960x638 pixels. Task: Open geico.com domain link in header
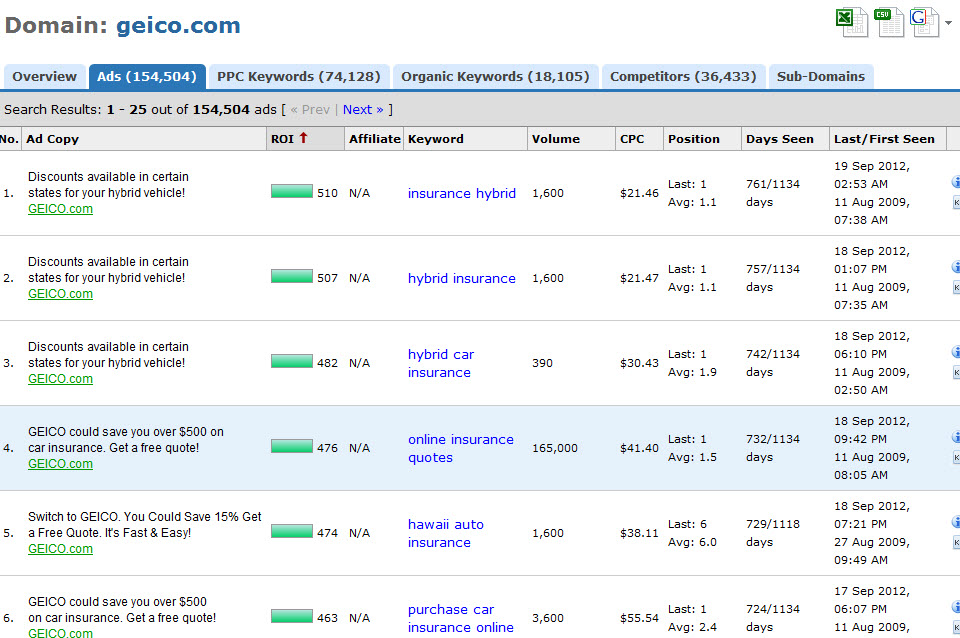178,25
